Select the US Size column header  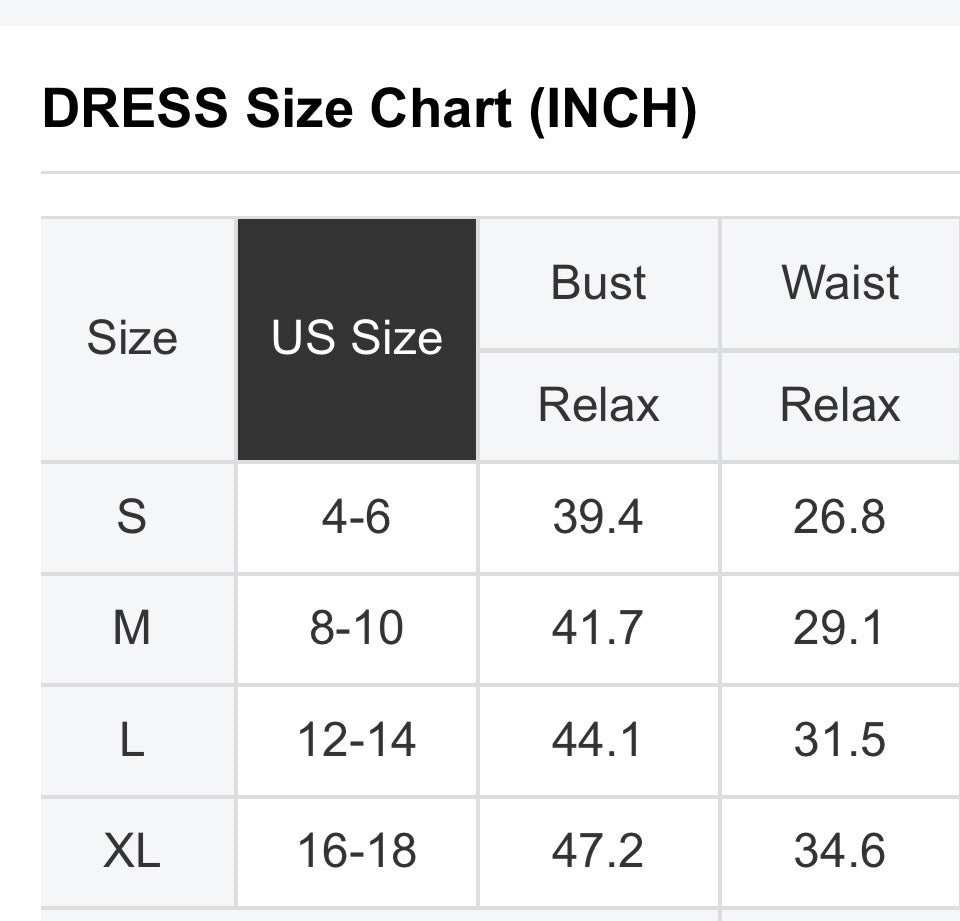click(x=357, y=339)
